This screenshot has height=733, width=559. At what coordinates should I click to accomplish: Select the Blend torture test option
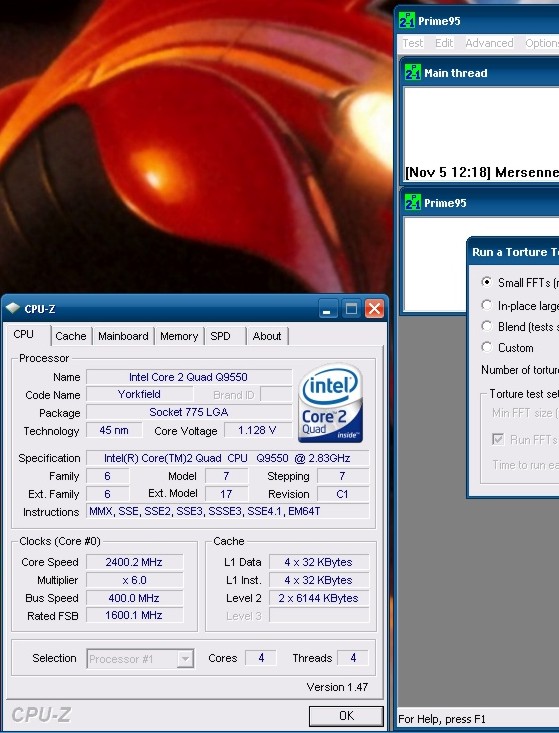pyautogui.click(x=487, y=326)
